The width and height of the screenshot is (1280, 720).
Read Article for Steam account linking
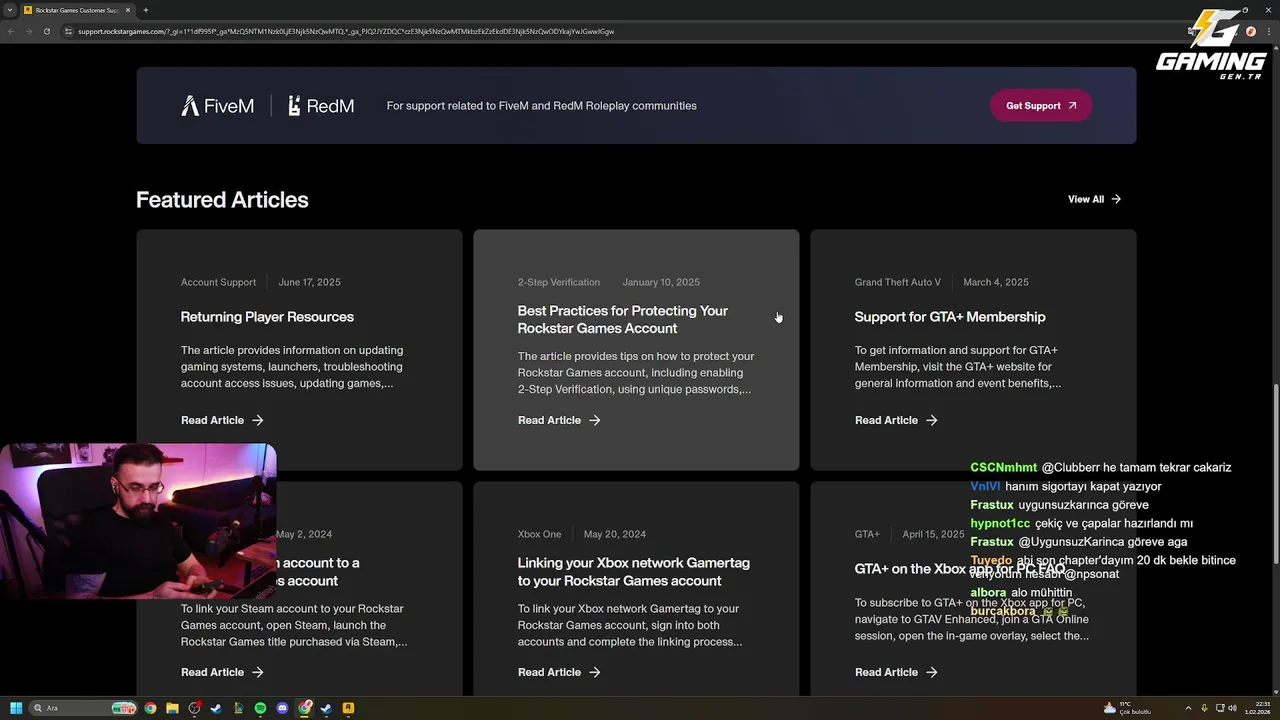pyautogui.click(x=222, y=672)
